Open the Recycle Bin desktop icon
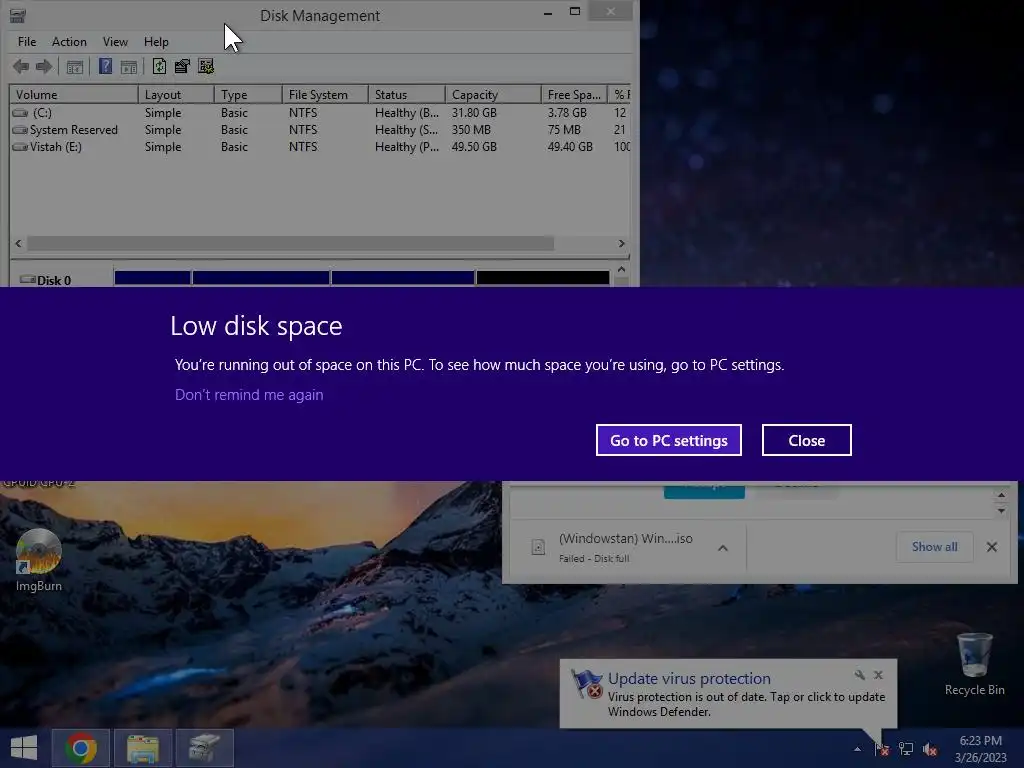Screen dimensions: 1024x768 point(974,664)
